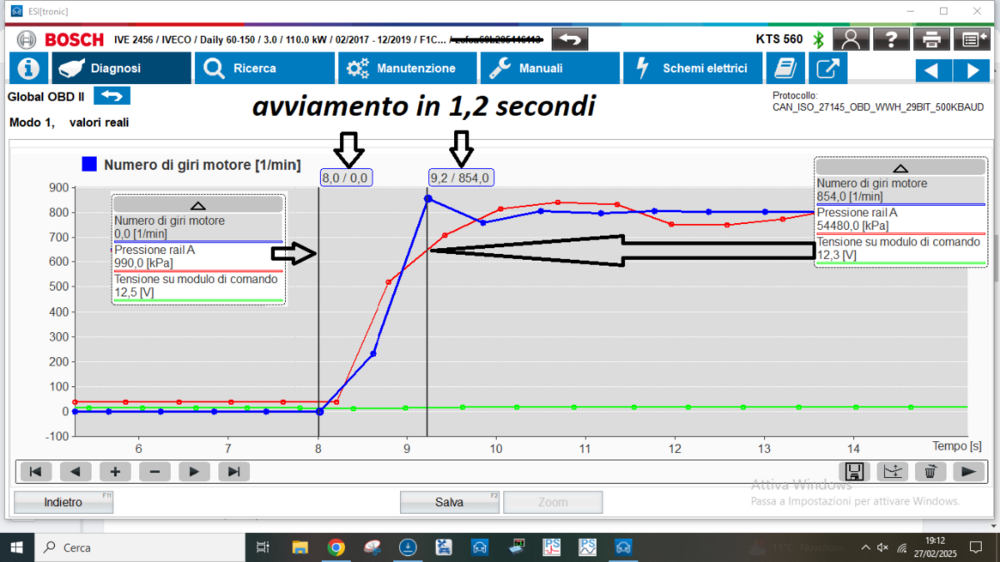Screen dimensions: 1000x562
Task: Click the floppy disk save icon in graph toolbar
Action: pyautogui.click(x=854, y=471)
